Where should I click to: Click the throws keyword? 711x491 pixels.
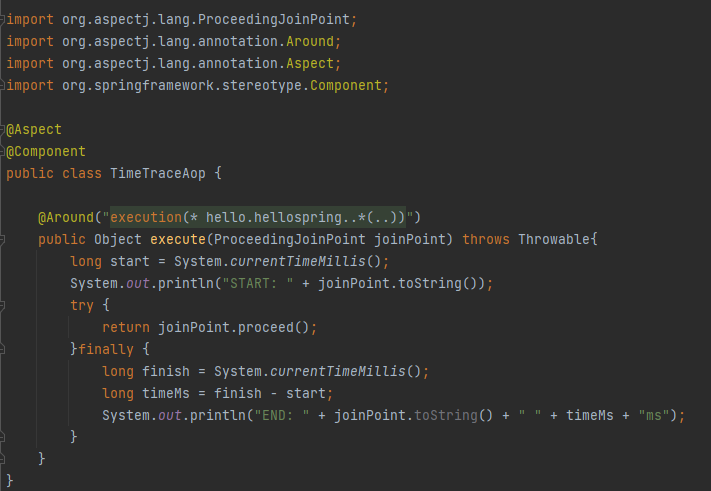pos(486,239)
